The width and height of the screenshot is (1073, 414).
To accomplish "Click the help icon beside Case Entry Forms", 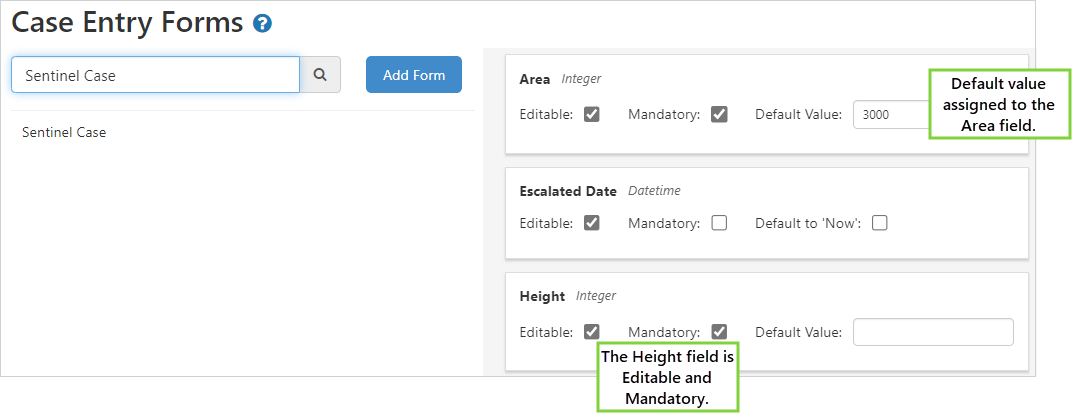I will 263,23.
